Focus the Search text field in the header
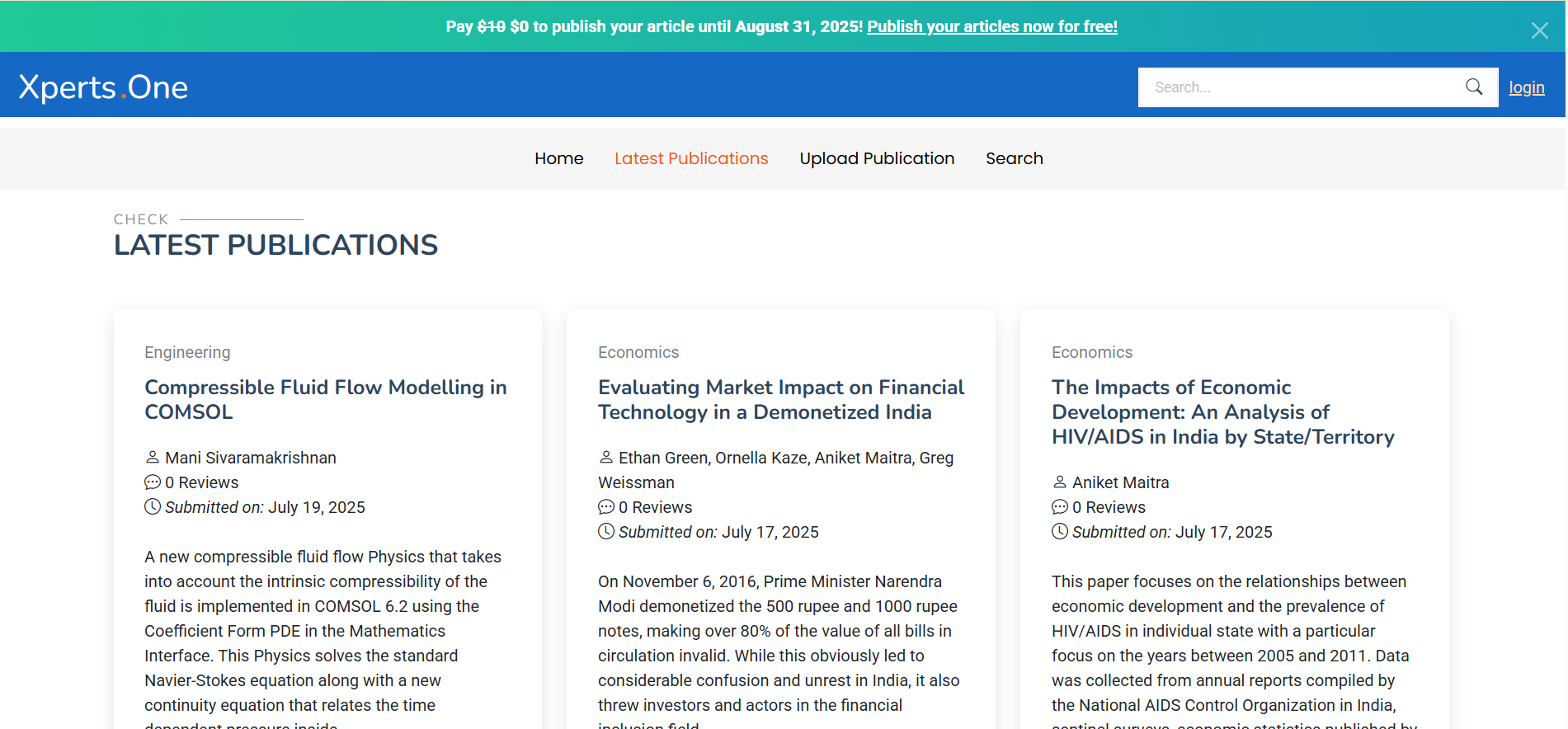Image resolution: width=1568 pixels, height=729 pixels. pyautogui.click(x=1299, y=87)
